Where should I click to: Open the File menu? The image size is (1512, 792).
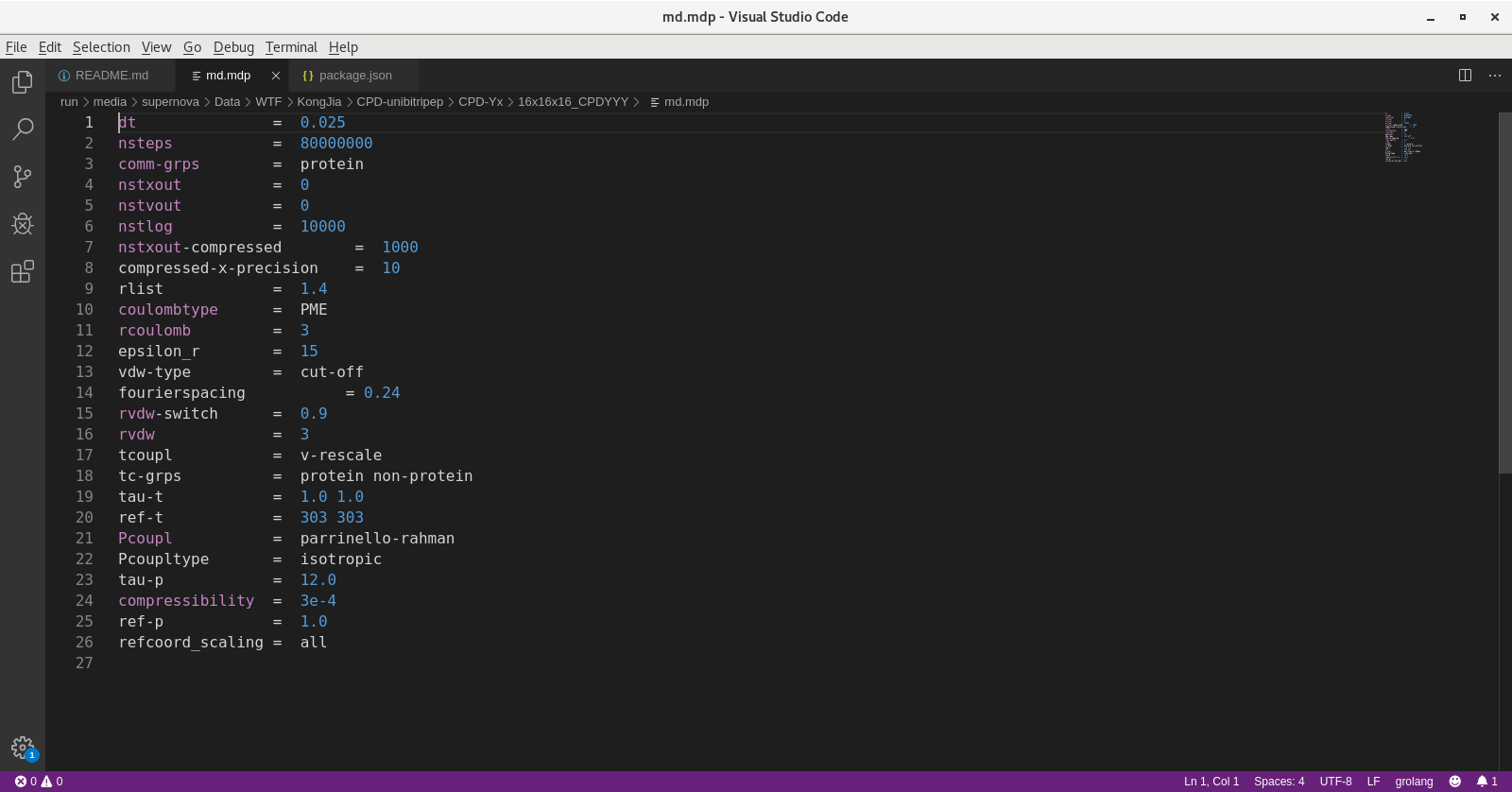click(16, 47)
